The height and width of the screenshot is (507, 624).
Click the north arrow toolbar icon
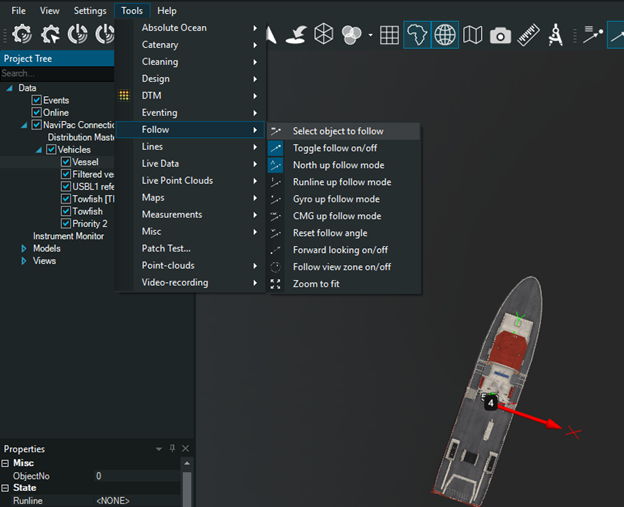[x=271, y=35]
